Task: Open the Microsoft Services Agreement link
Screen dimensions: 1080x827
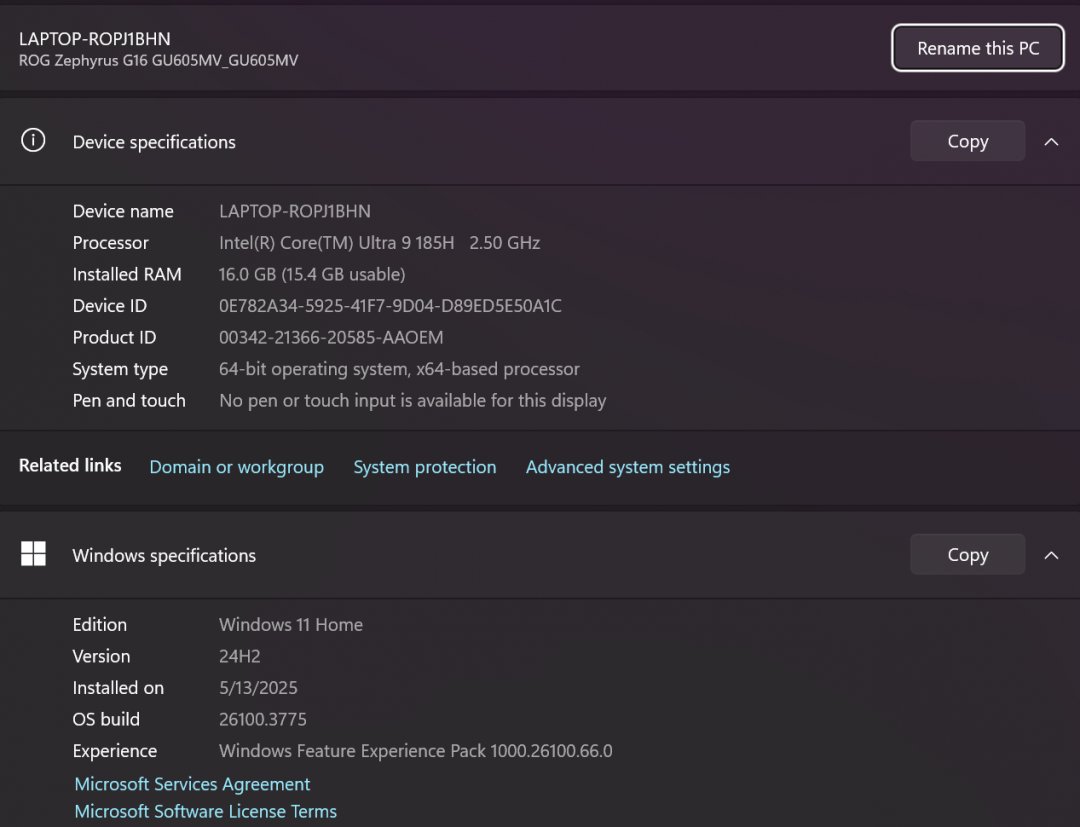Action: (192, 784)
